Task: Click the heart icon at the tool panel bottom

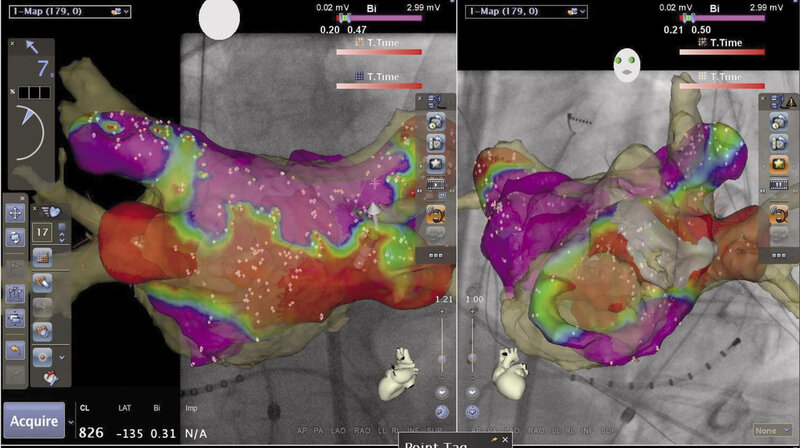Action: click(51, 378)
